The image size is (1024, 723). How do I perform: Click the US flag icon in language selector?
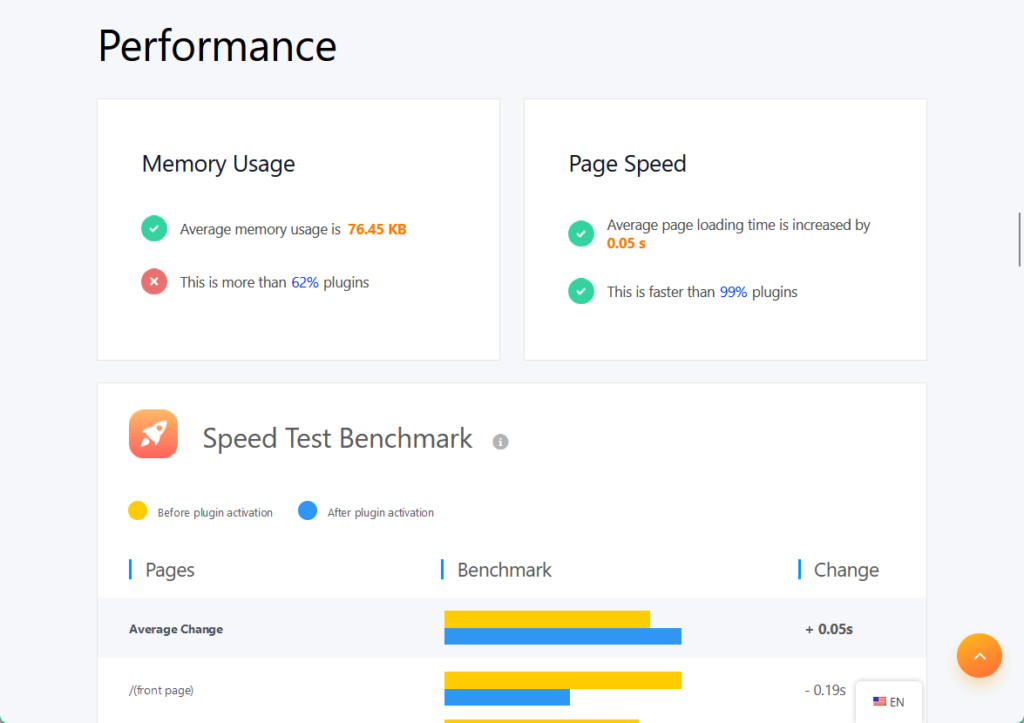(x=879, y=701)
